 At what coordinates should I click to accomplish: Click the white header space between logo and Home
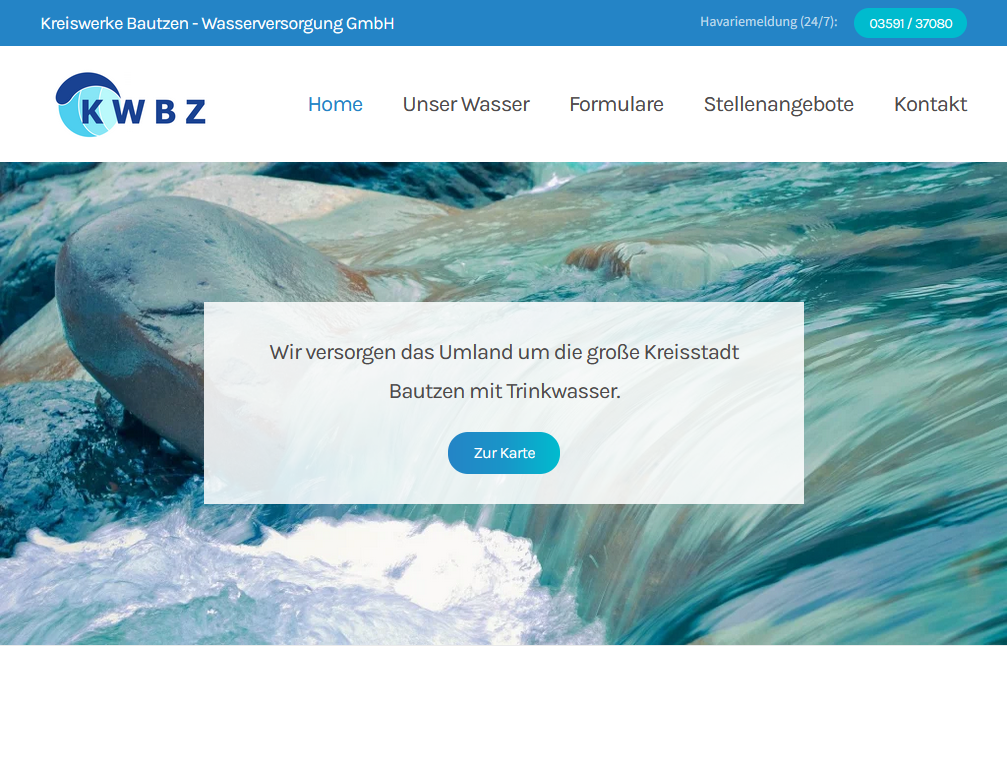pyautogui.click(x=257, y=104)
